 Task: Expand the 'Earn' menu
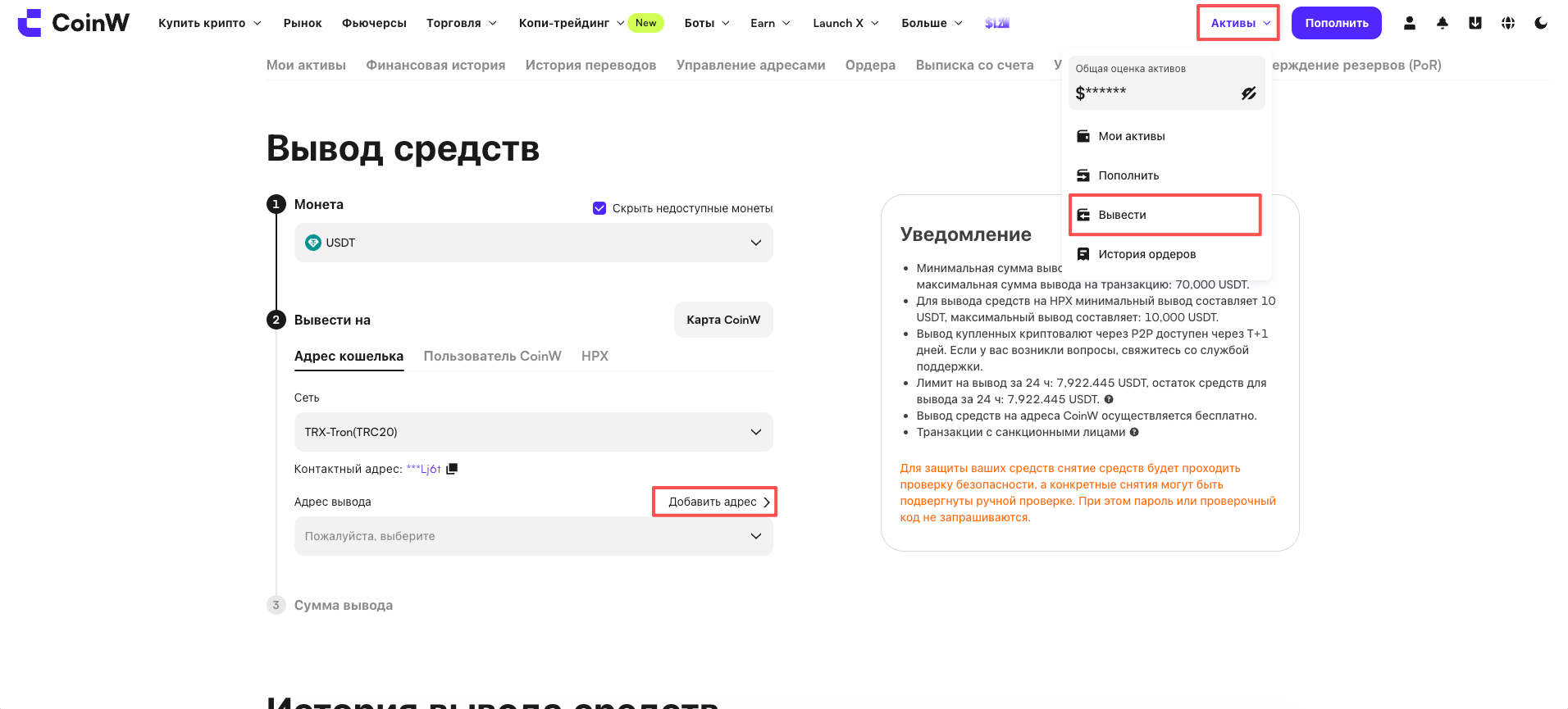[770, 23]
